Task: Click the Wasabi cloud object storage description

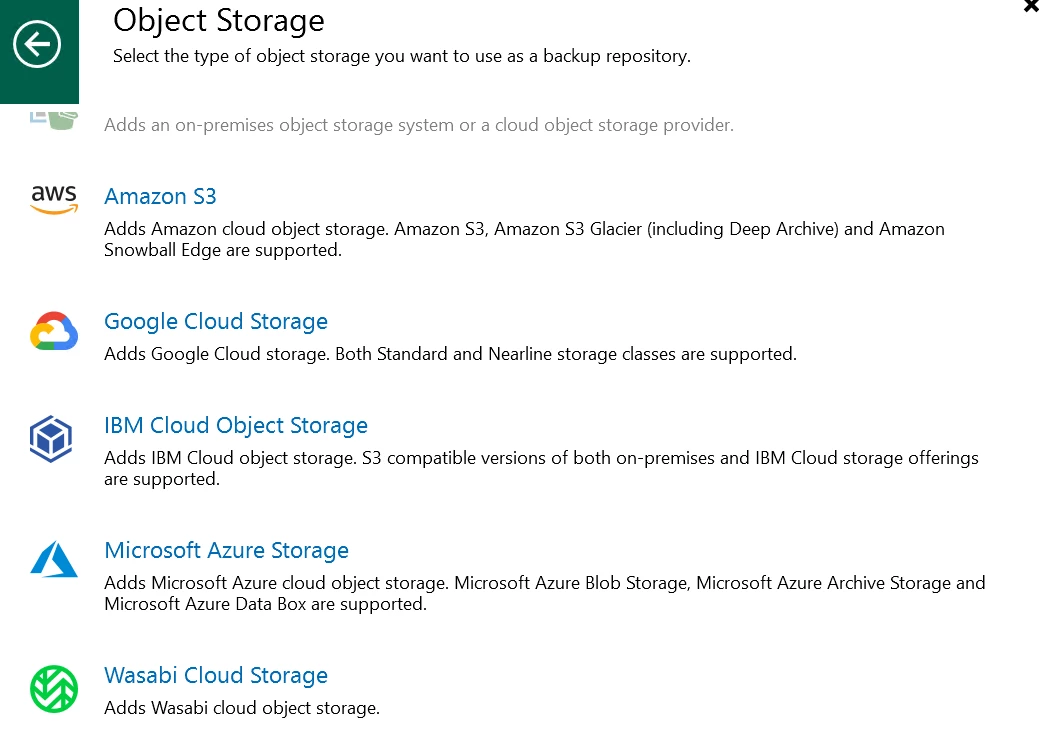Action: pyautogui.click(x=242, y=708)
